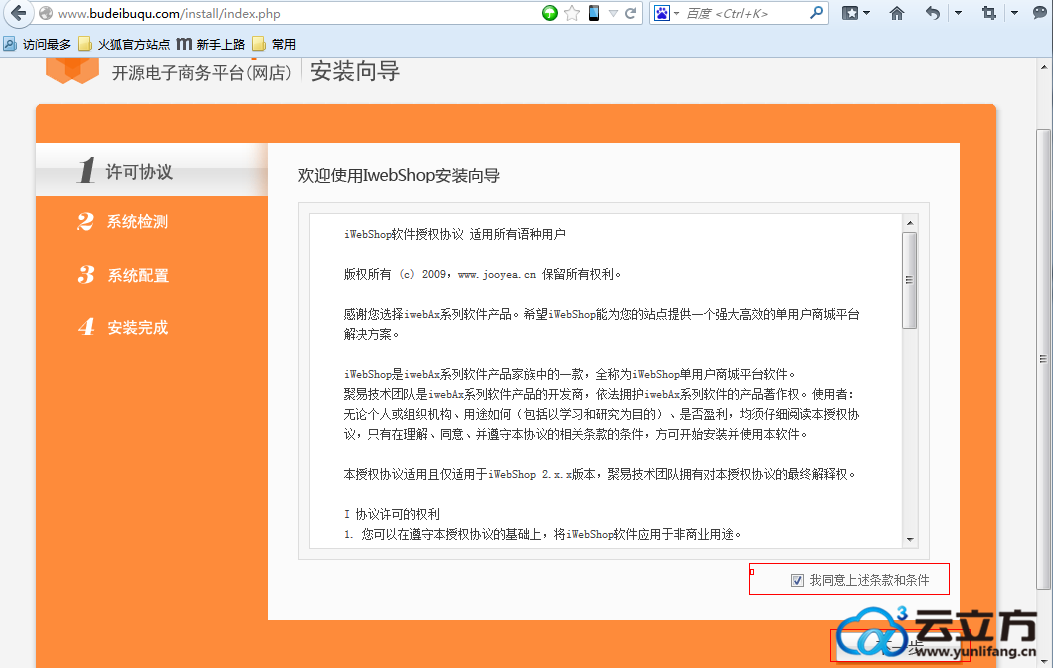Click the license agreement scrollbar thumb
This screenshot has height=668, width=1053.
(910, 281)
